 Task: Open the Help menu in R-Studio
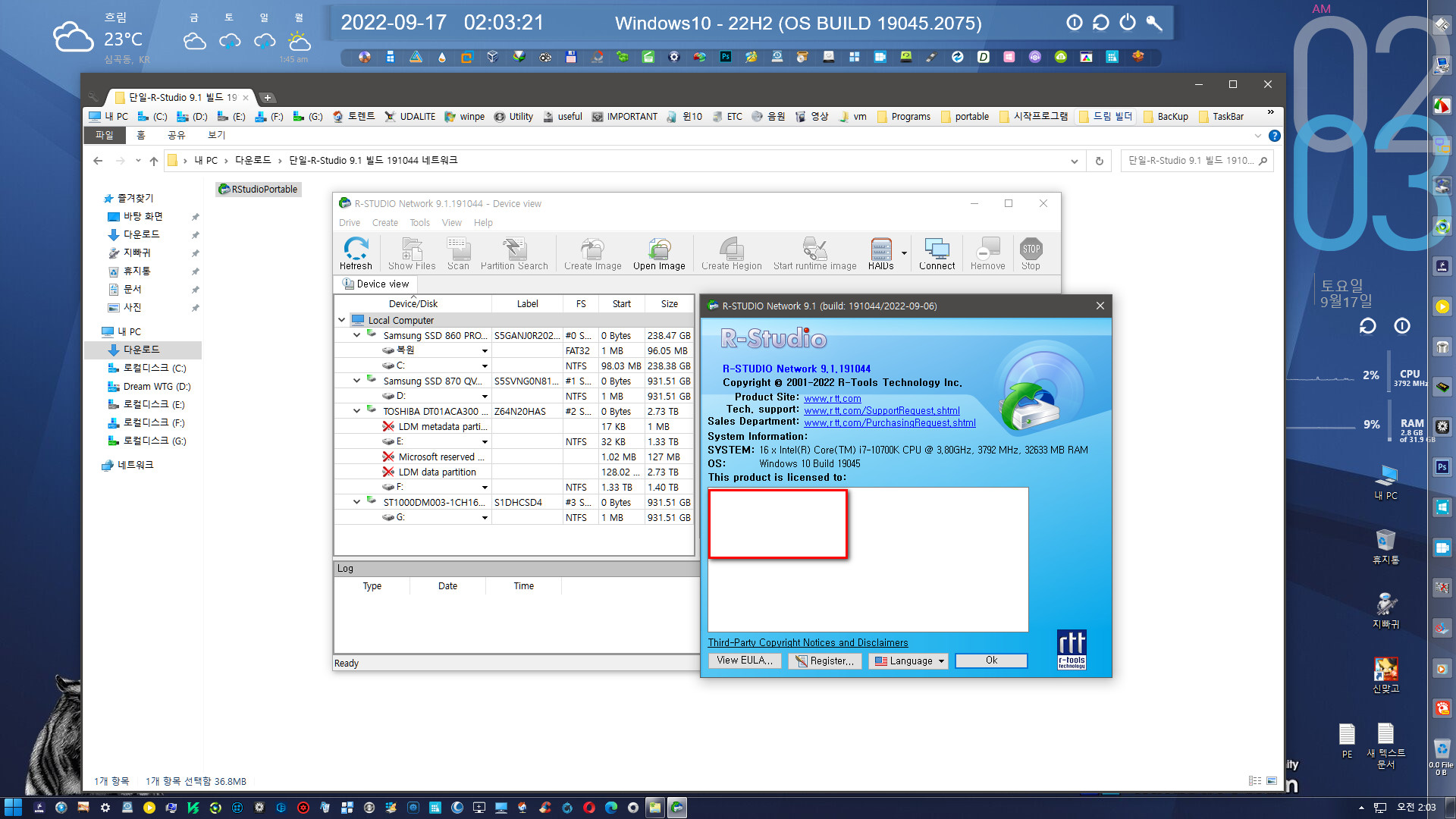tap(483, 223)
